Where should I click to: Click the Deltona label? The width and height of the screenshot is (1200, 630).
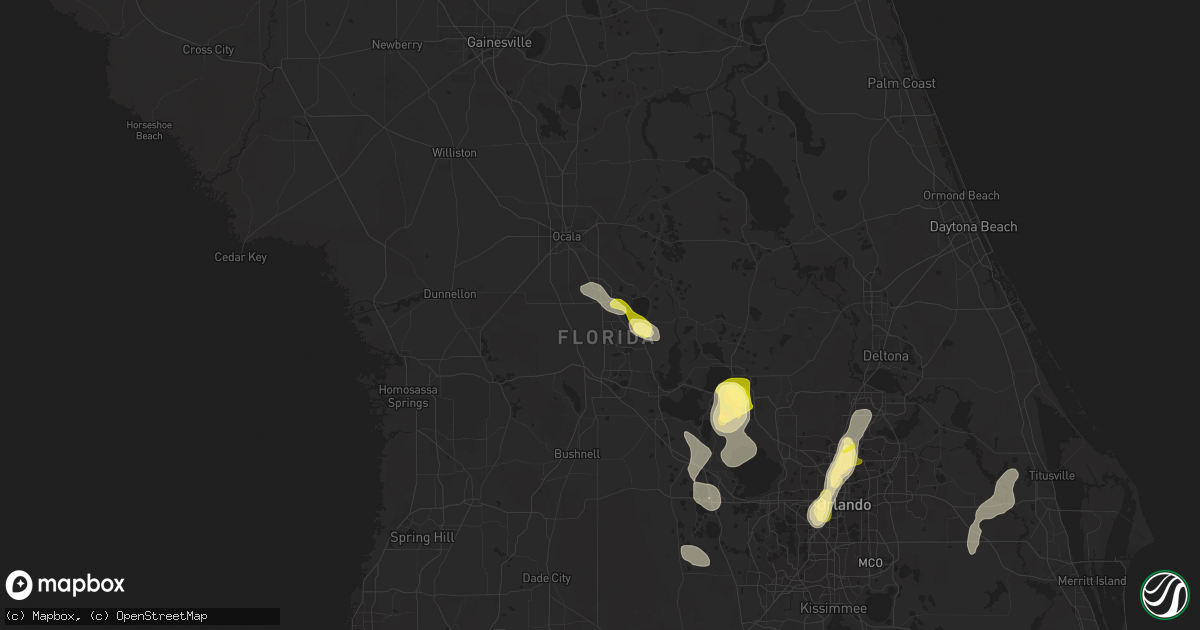pyautogui.click(x=886, y=356)
